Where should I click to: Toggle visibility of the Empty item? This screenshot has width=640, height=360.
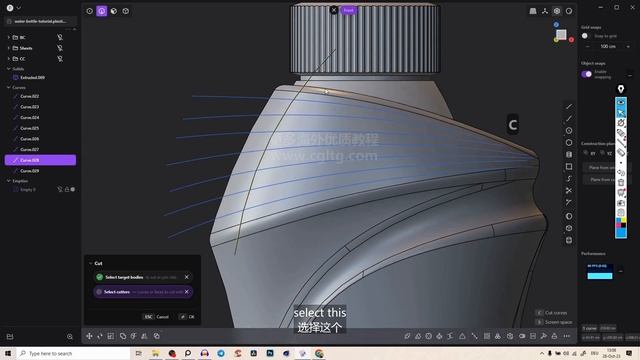(x=60, y=189)
